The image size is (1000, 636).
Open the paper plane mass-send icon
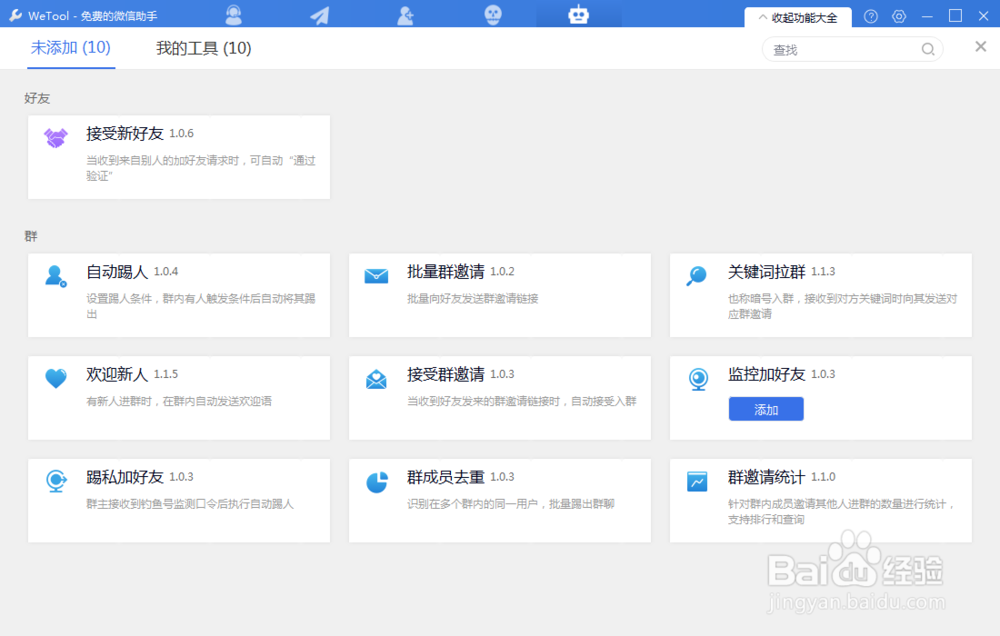(x=320, y=15)
